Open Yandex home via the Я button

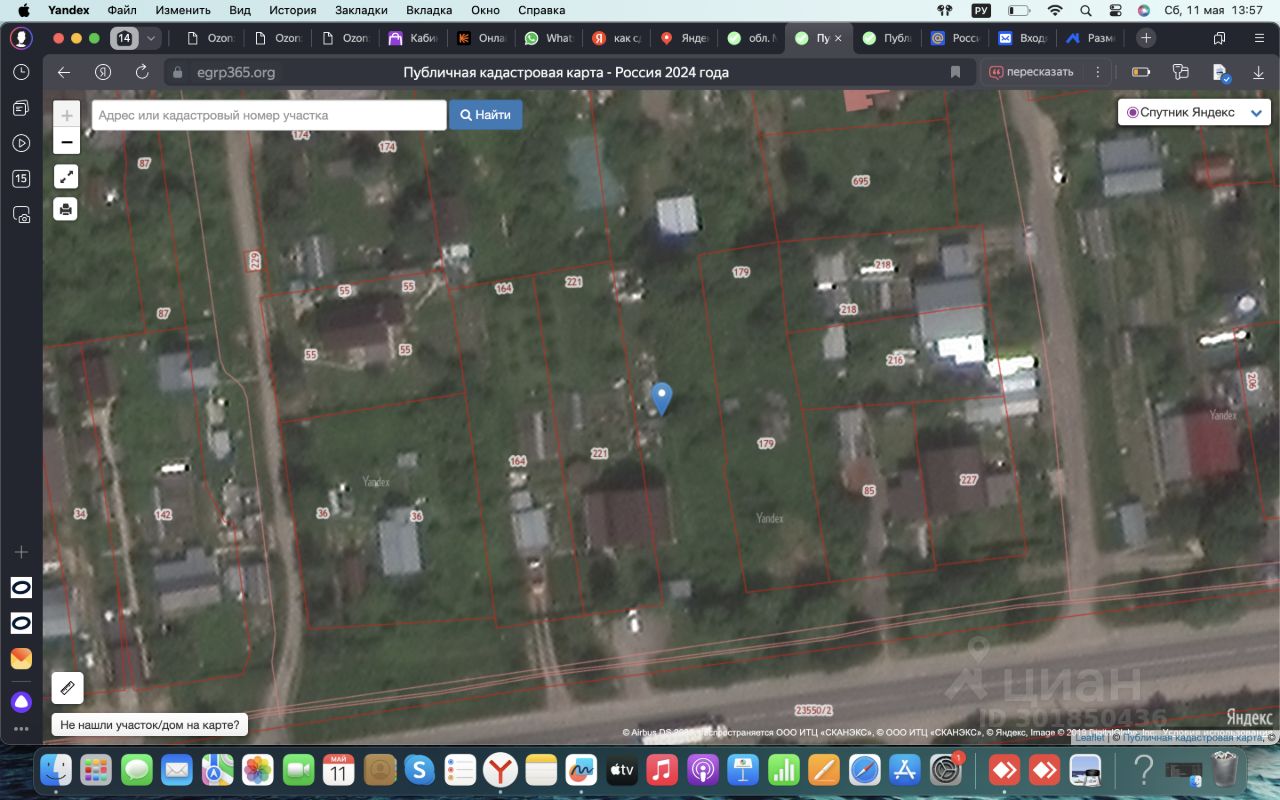102,72
